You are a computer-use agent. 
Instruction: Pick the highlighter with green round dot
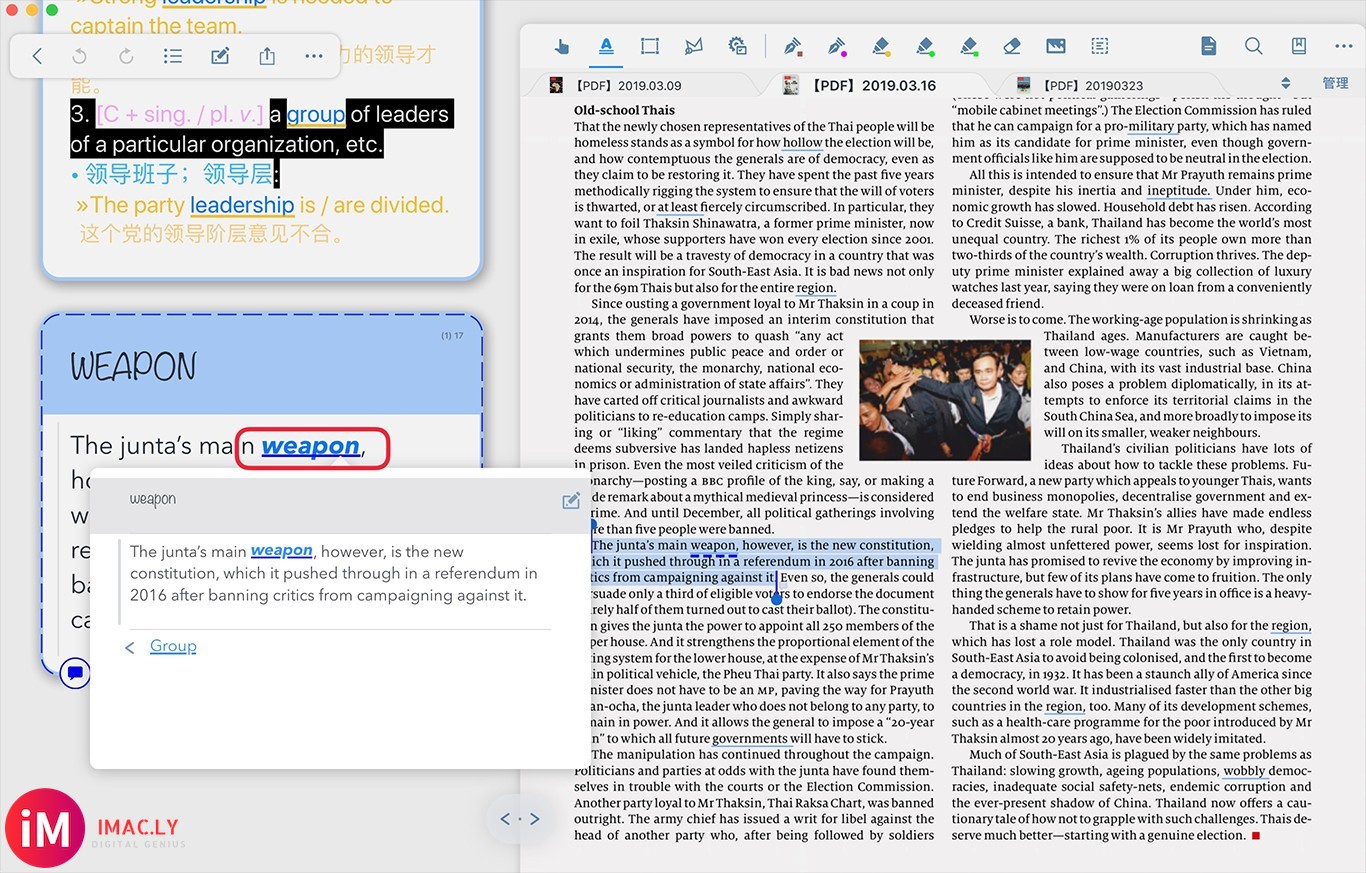pos(925,46)
